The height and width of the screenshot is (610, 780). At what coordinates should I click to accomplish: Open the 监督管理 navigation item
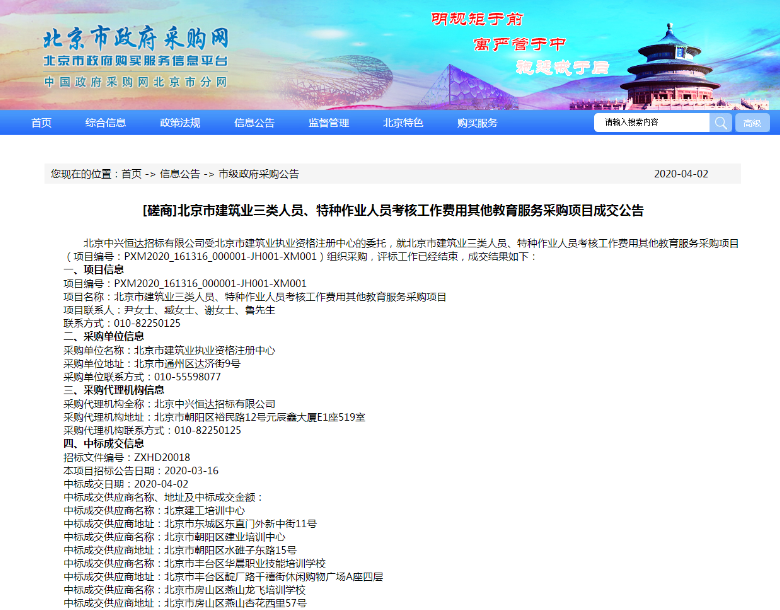(329, 123)
